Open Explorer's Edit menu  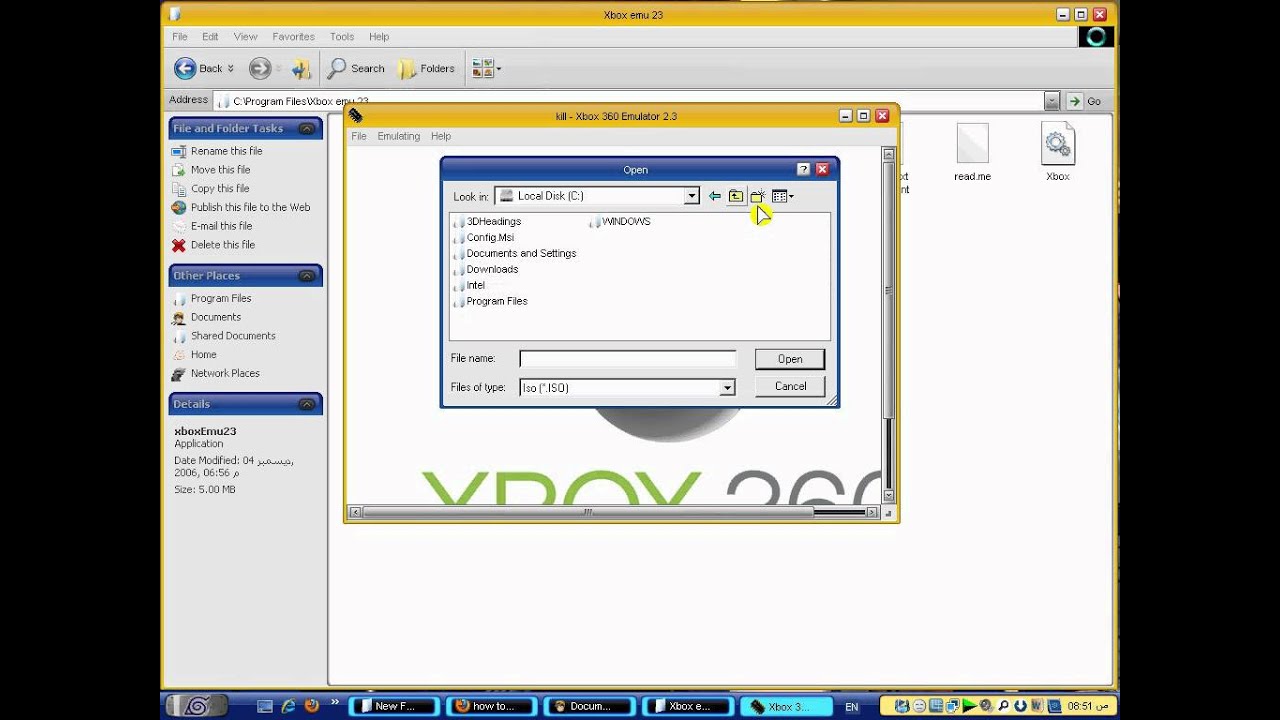pos(210,37)
